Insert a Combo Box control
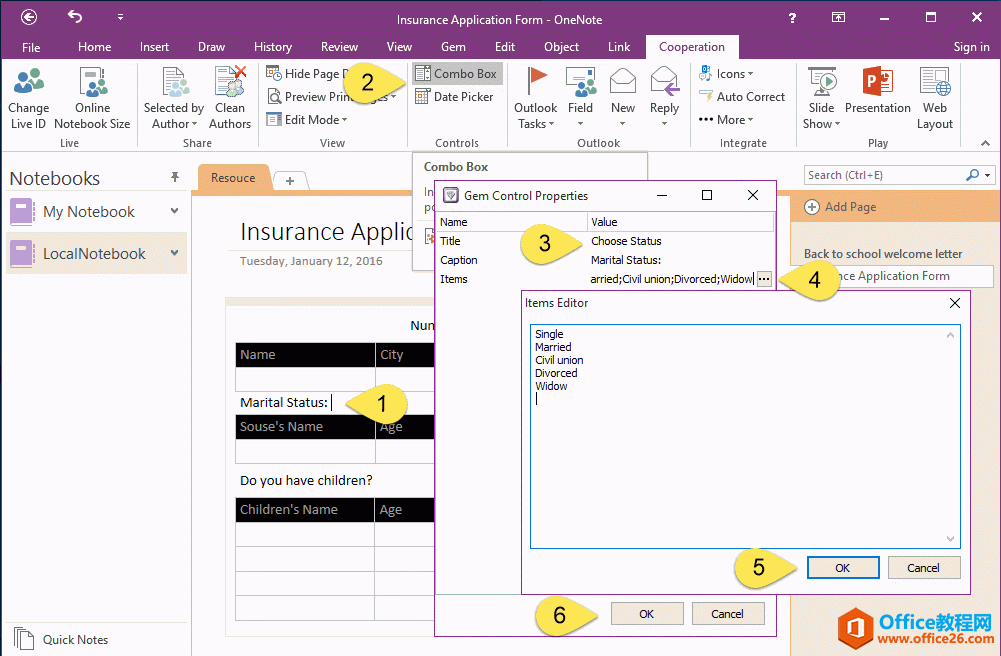The width and height of the screenshot is (1001, 656). point(456,74)
